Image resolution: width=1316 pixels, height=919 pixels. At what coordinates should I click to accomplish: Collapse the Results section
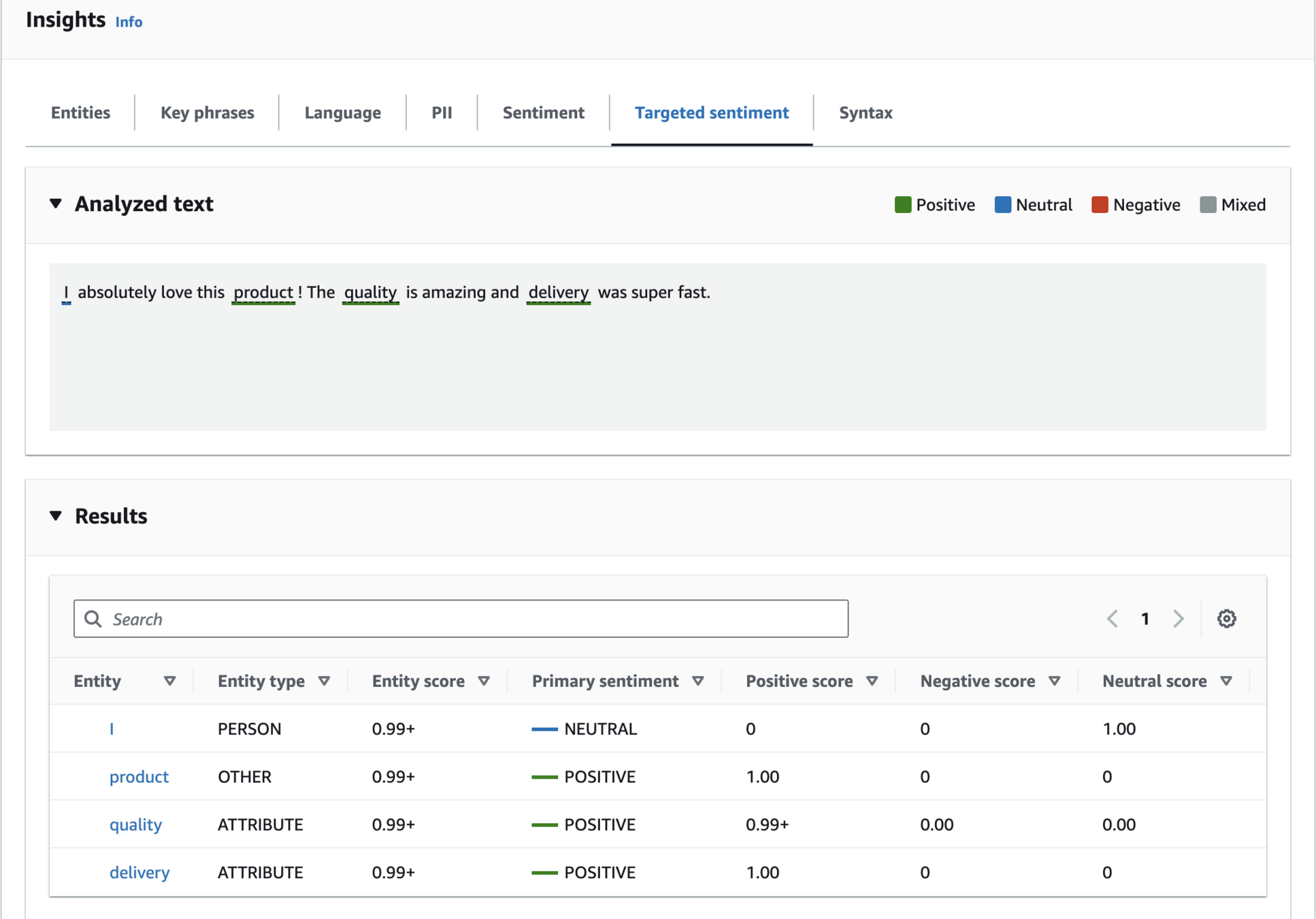click(56, 516)
